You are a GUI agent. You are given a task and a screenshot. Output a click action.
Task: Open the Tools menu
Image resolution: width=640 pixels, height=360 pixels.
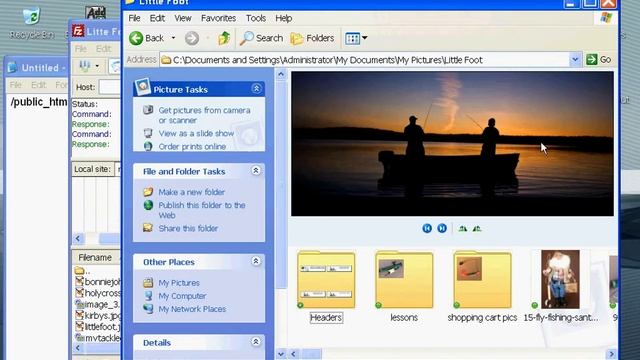click(256, 18)
